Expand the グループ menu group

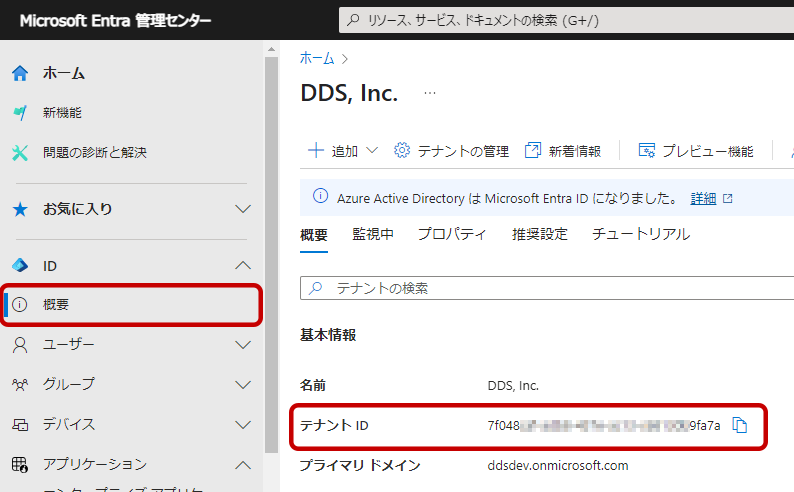pos(242,385)
